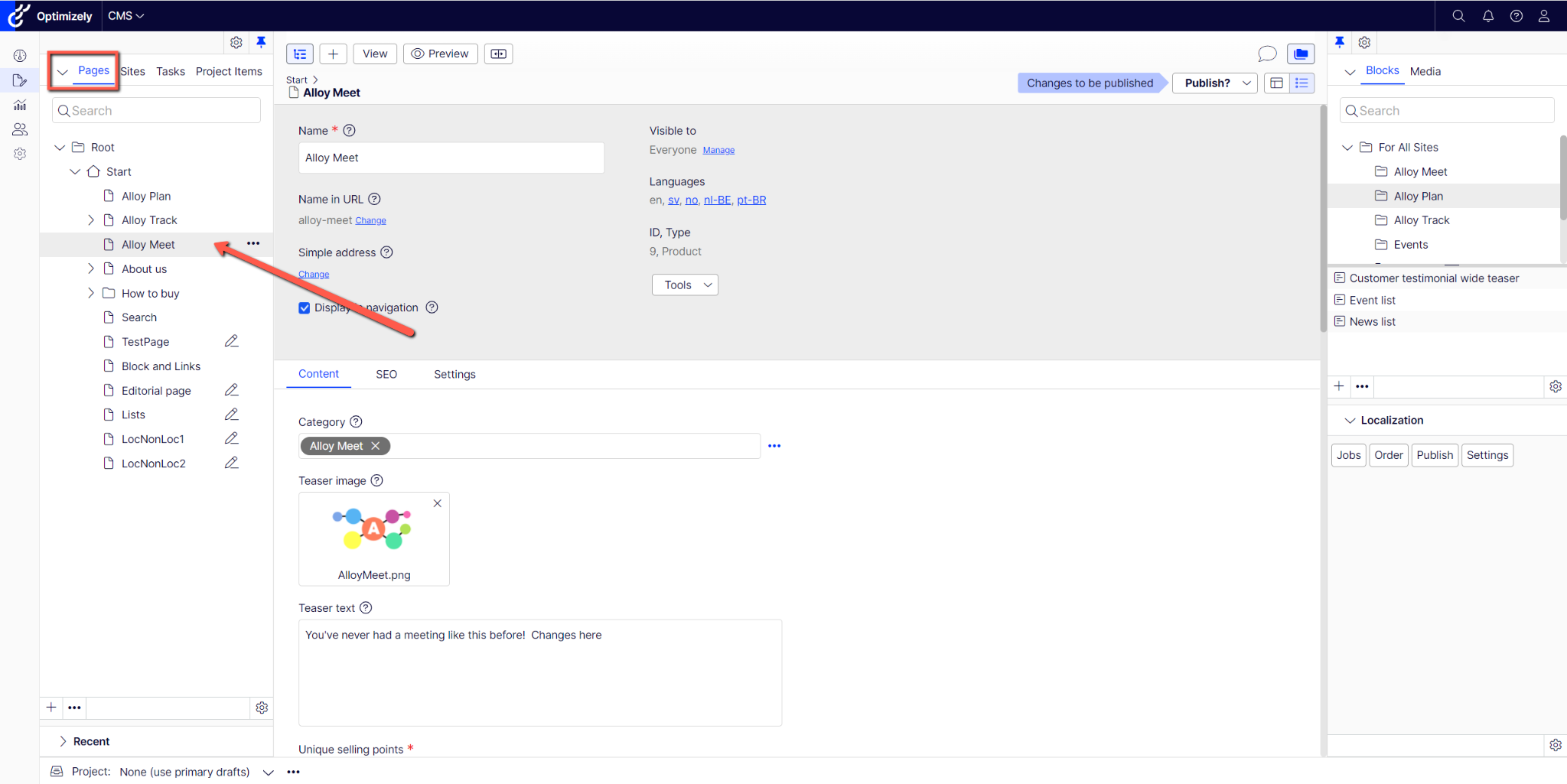The width and height of the screenshot is (1567, 784).
Task: Click the Manage visibility link
Action: 718,151
